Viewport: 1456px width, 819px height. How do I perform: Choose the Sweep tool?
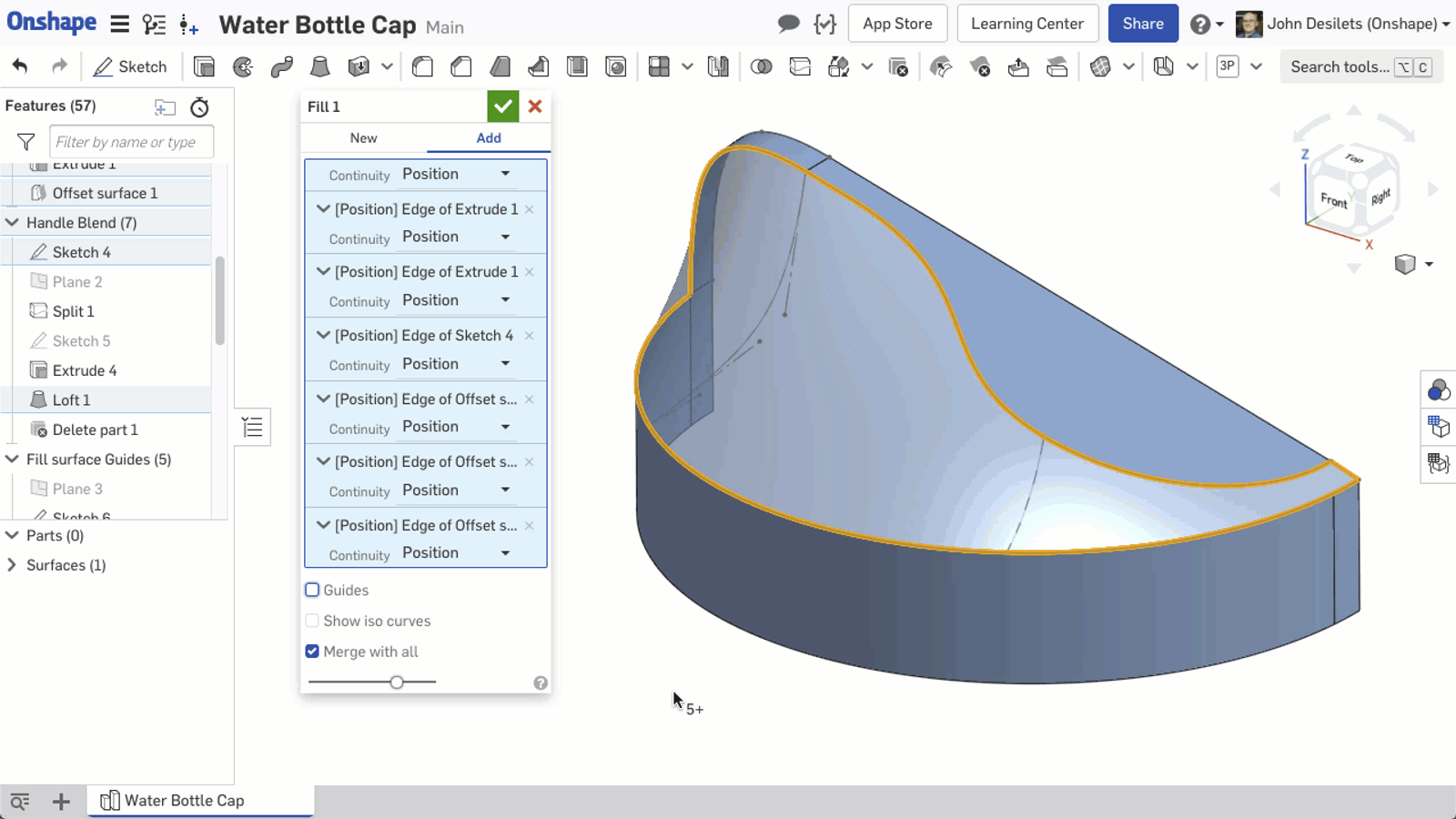[x=281, y=66]
